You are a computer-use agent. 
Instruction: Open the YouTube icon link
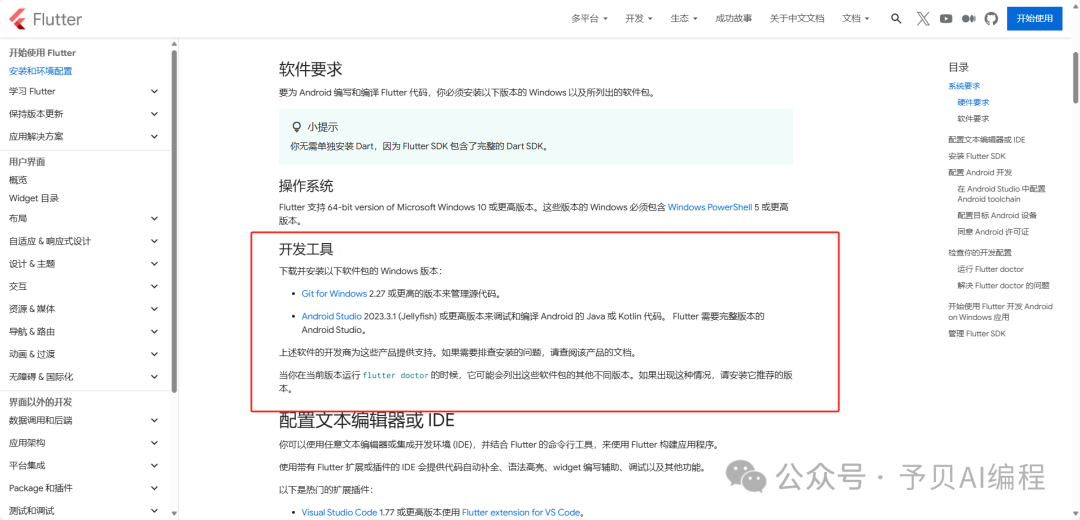946,19
